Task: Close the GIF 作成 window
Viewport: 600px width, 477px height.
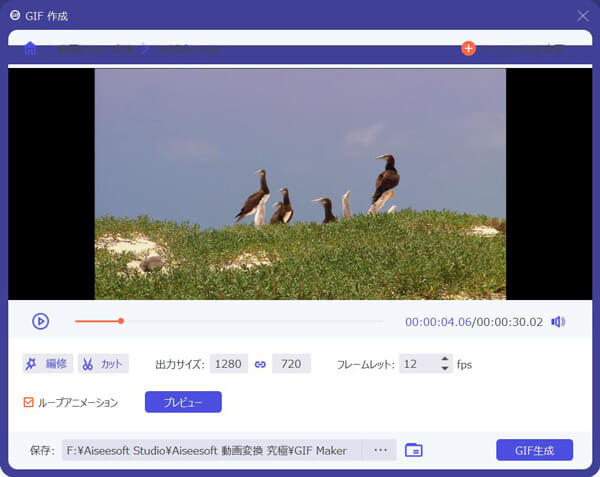Action: [583, 16]
